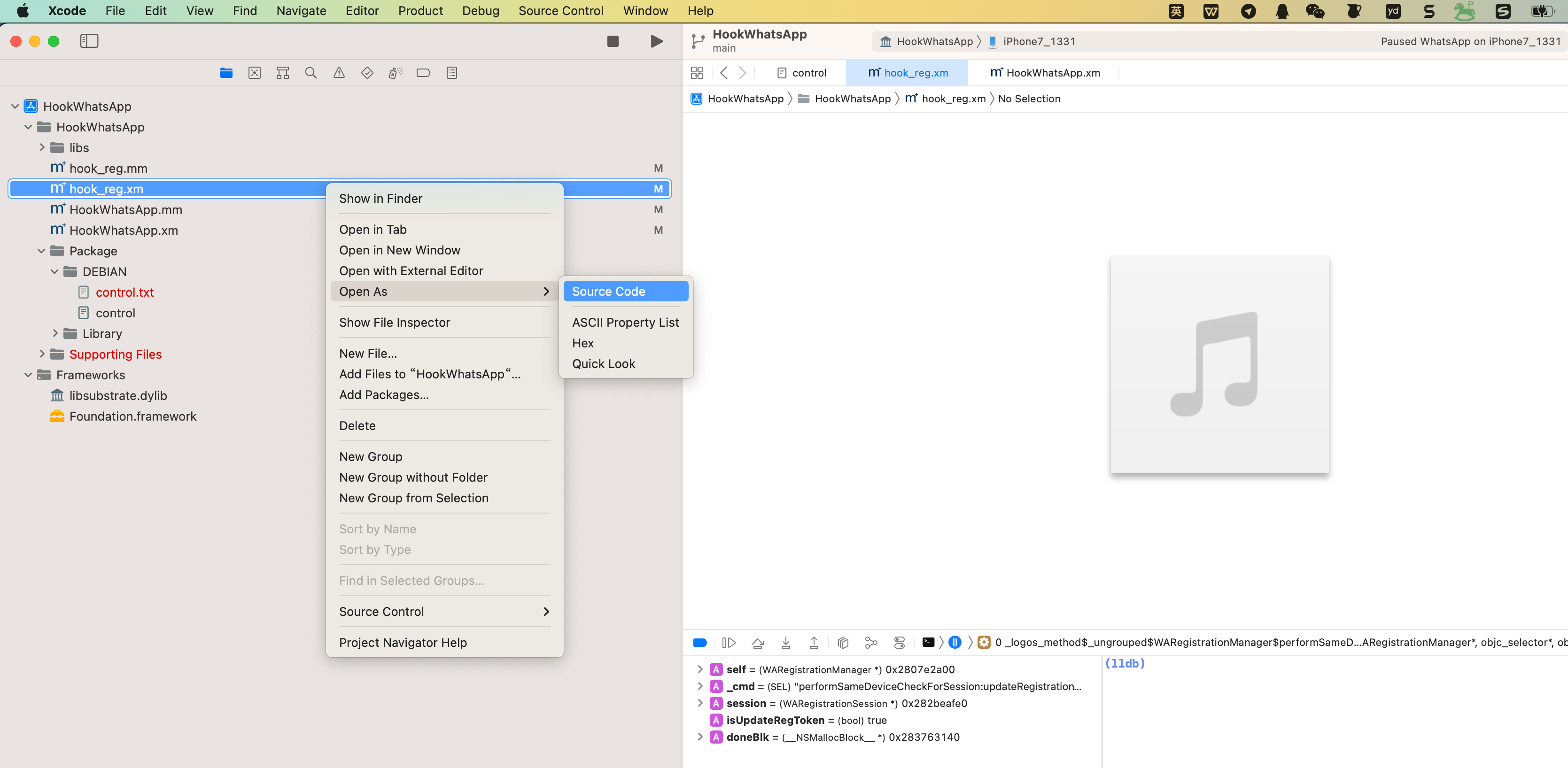1568x768 pixels.
Task: Open Debug Memory Graph icon
Action: coord(871,642)
